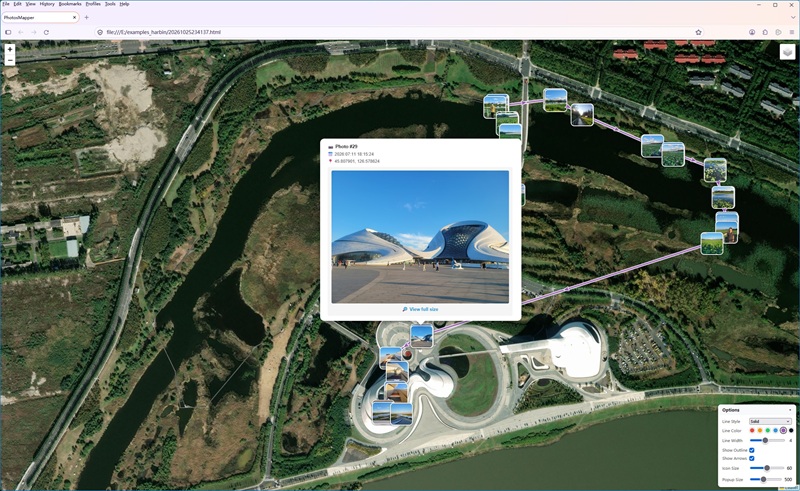Open a new browser tab
Screen dimensions: 800x491
[87, 17]
